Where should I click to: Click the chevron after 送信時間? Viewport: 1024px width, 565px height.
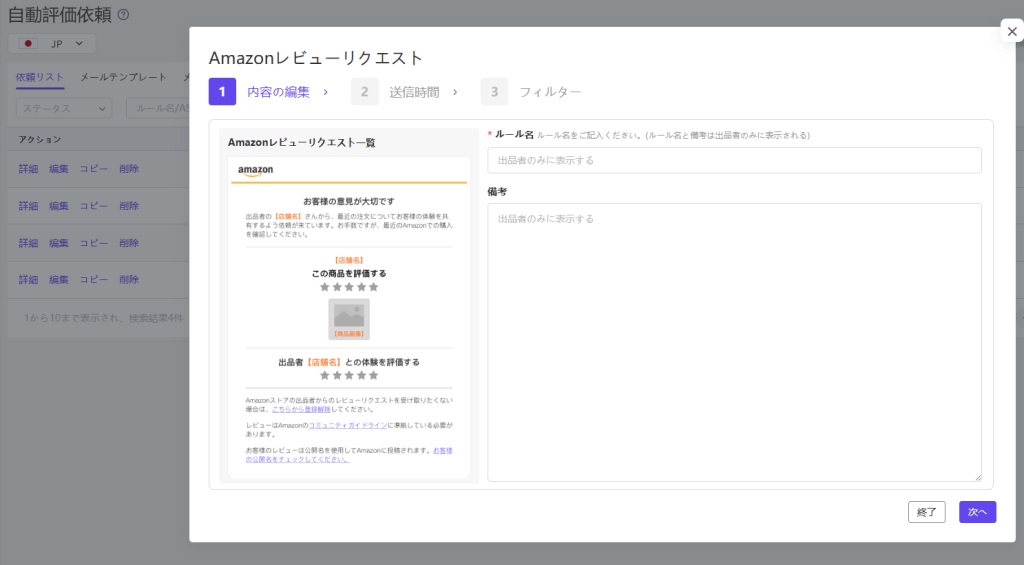point(455,92)
